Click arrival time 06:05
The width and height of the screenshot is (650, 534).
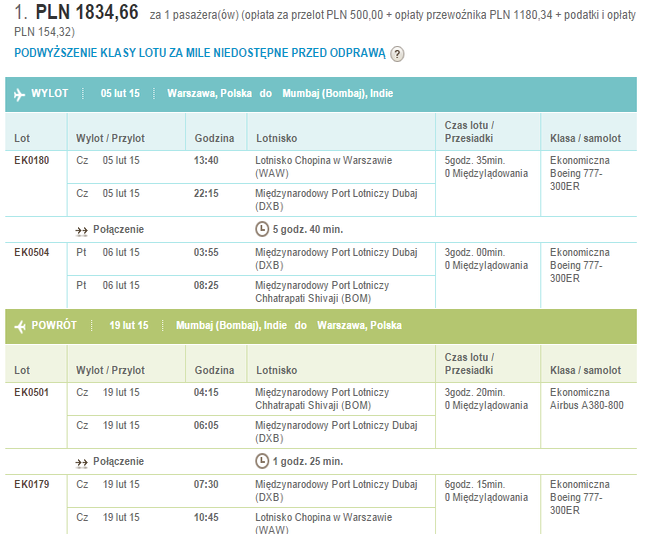click(x=206, y=426)
